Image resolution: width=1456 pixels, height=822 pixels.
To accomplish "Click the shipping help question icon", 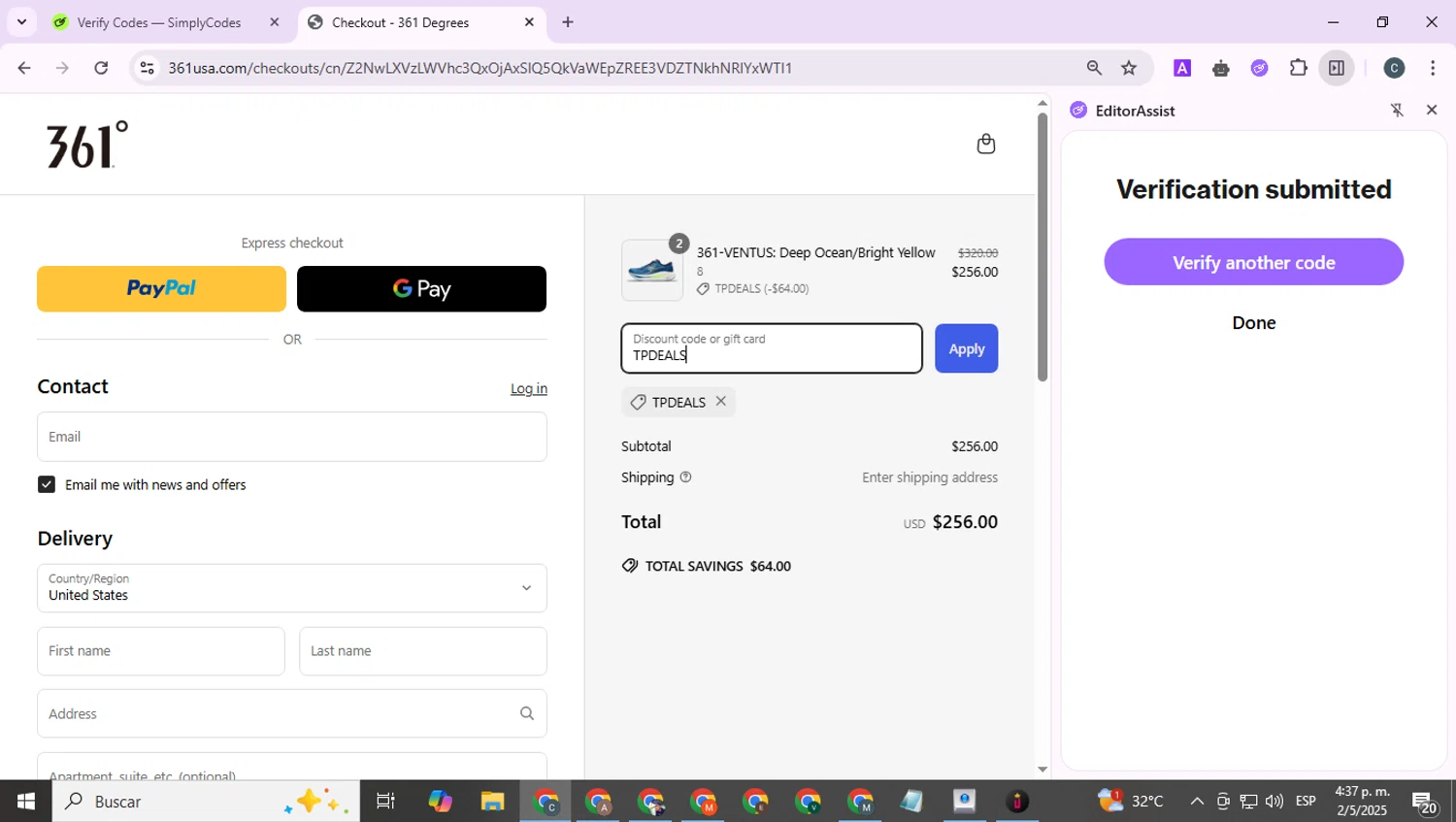I will tap(685, 477).
